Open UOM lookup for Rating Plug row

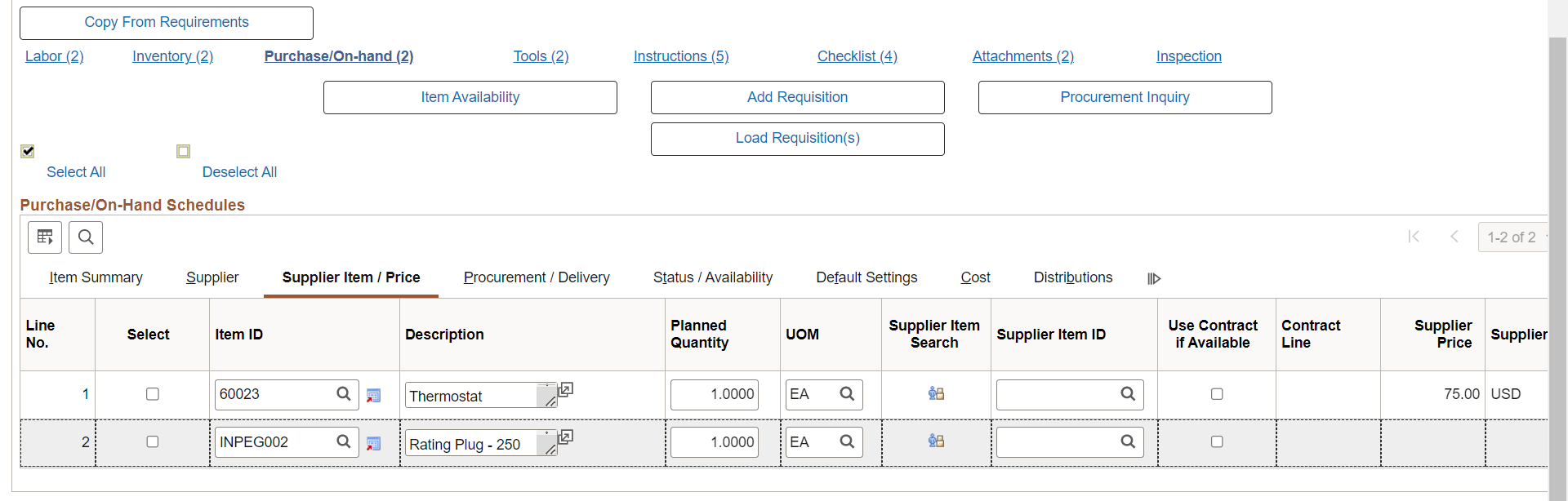(x=847, y=441)
